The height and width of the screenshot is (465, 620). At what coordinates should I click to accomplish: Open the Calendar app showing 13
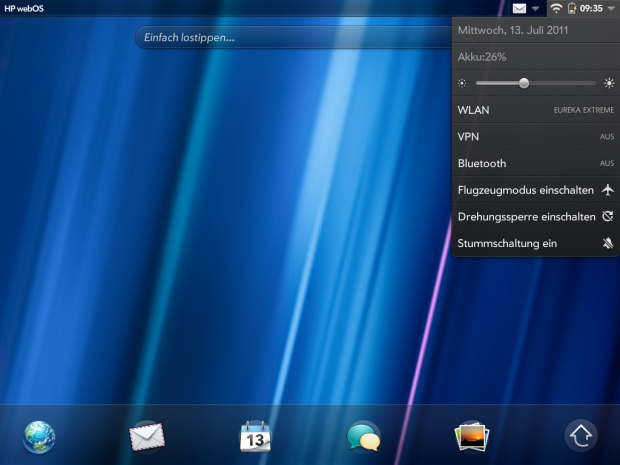(255, 437)
